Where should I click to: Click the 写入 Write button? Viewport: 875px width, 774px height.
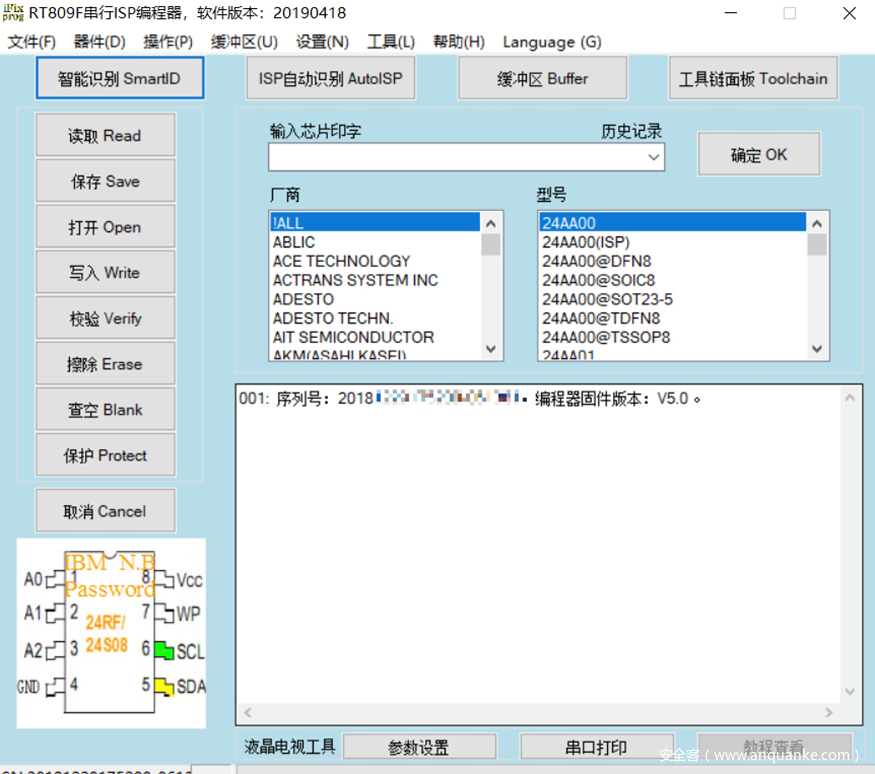coord(105,272)
